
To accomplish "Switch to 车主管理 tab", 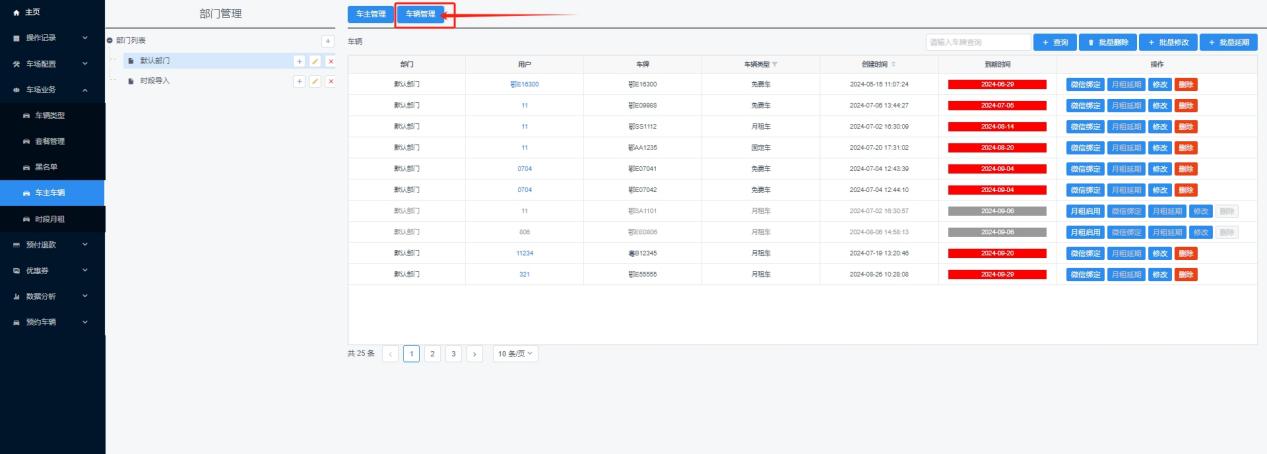I will click(x=371, y=14).
